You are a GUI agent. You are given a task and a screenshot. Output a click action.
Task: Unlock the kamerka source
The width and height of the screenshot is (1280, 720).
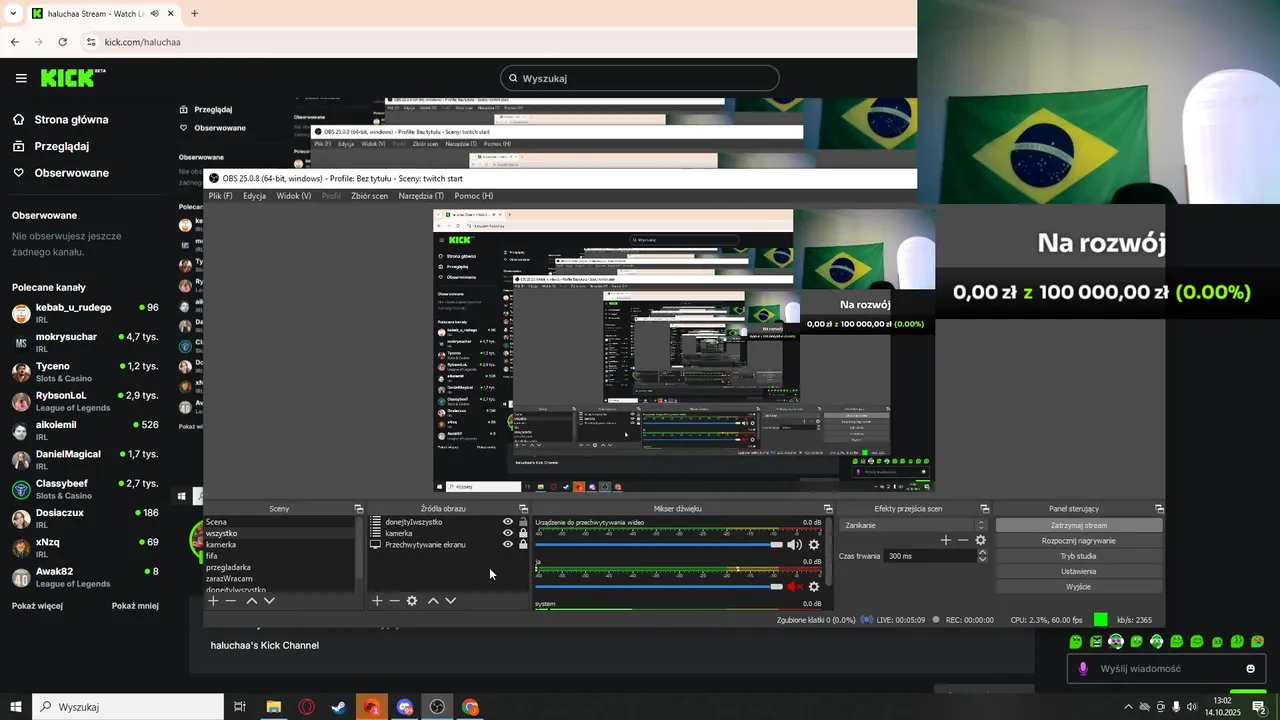point(523,533)
